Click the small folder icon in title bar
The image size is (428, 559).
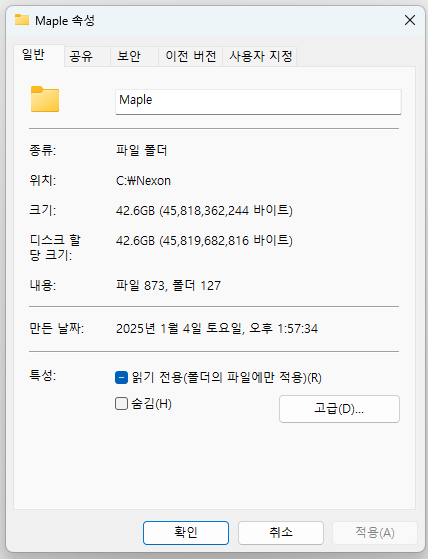(22, 20)
